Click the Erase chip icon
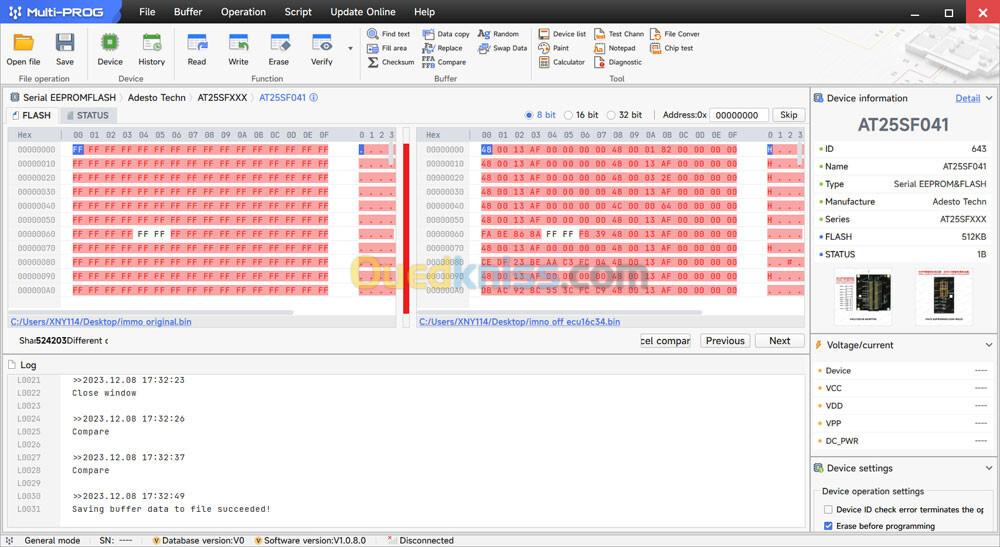The height and width of the screenshot is (547, 1000). point(279,43)
